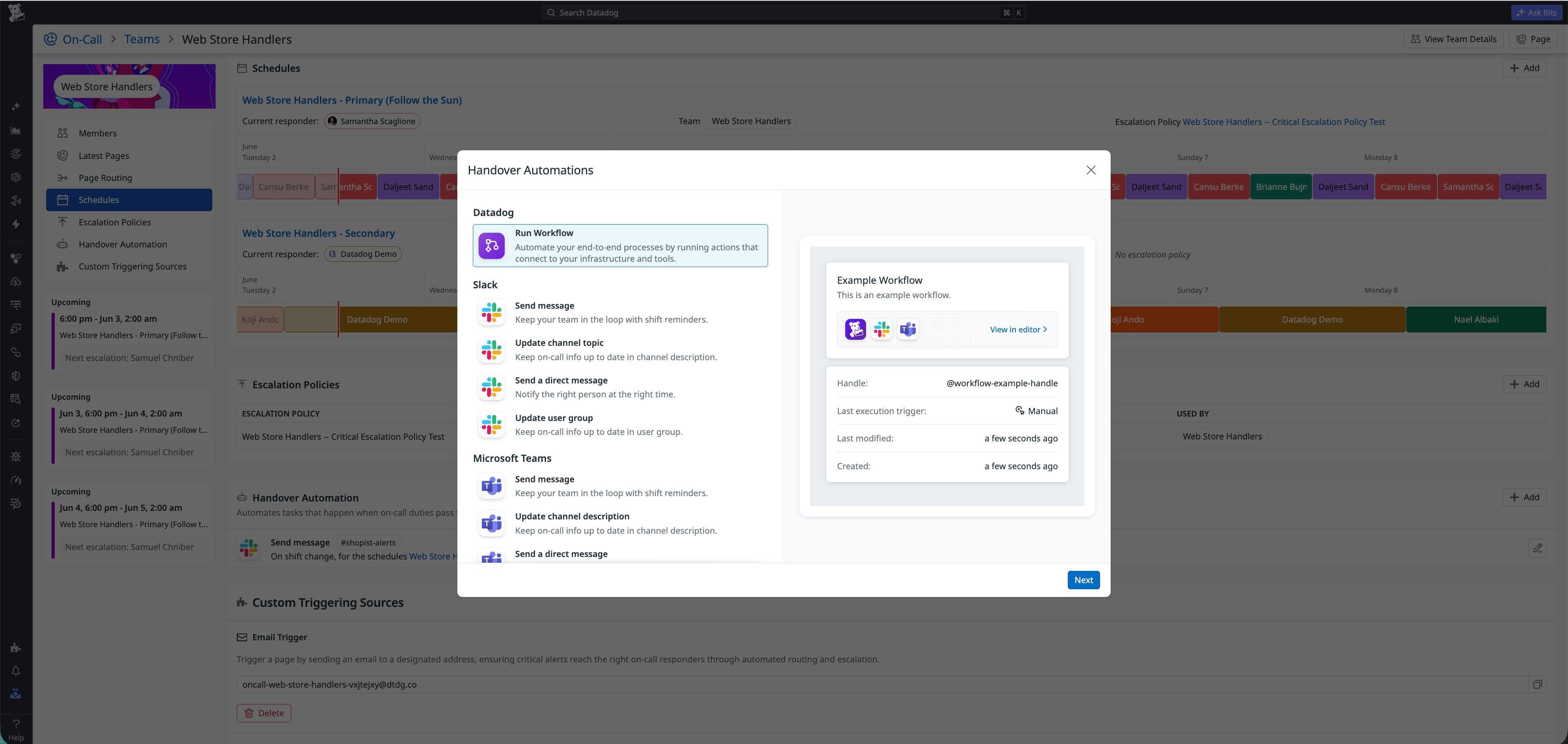This screenshot has width=1568, height=744.
Task: Select Teams Send a direct message option
Action: [x=620, y=554]
